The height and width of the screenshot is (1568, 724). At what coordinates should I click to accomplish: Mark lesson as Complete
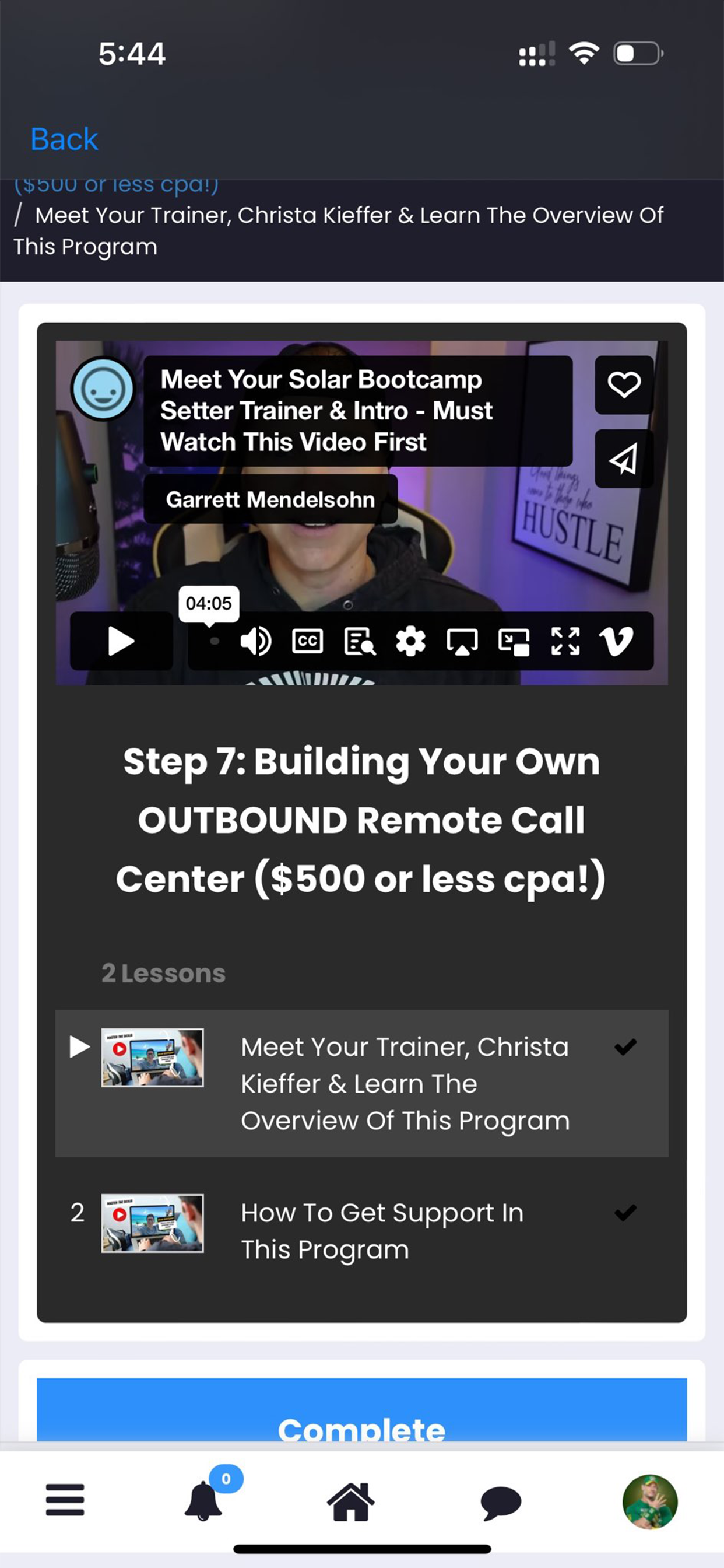[362, 1417]
